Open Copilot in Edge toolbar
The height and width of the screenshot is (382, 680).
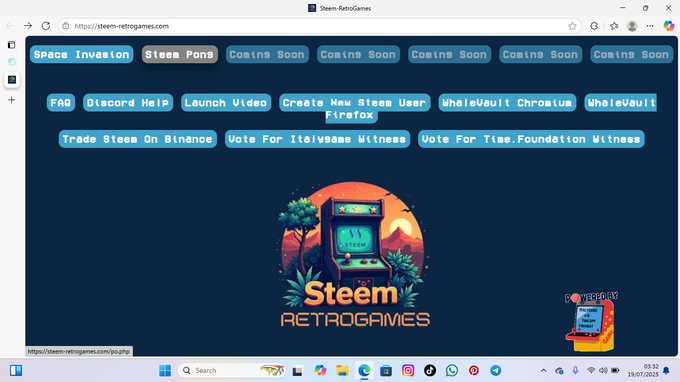click(x=669, y=26)
